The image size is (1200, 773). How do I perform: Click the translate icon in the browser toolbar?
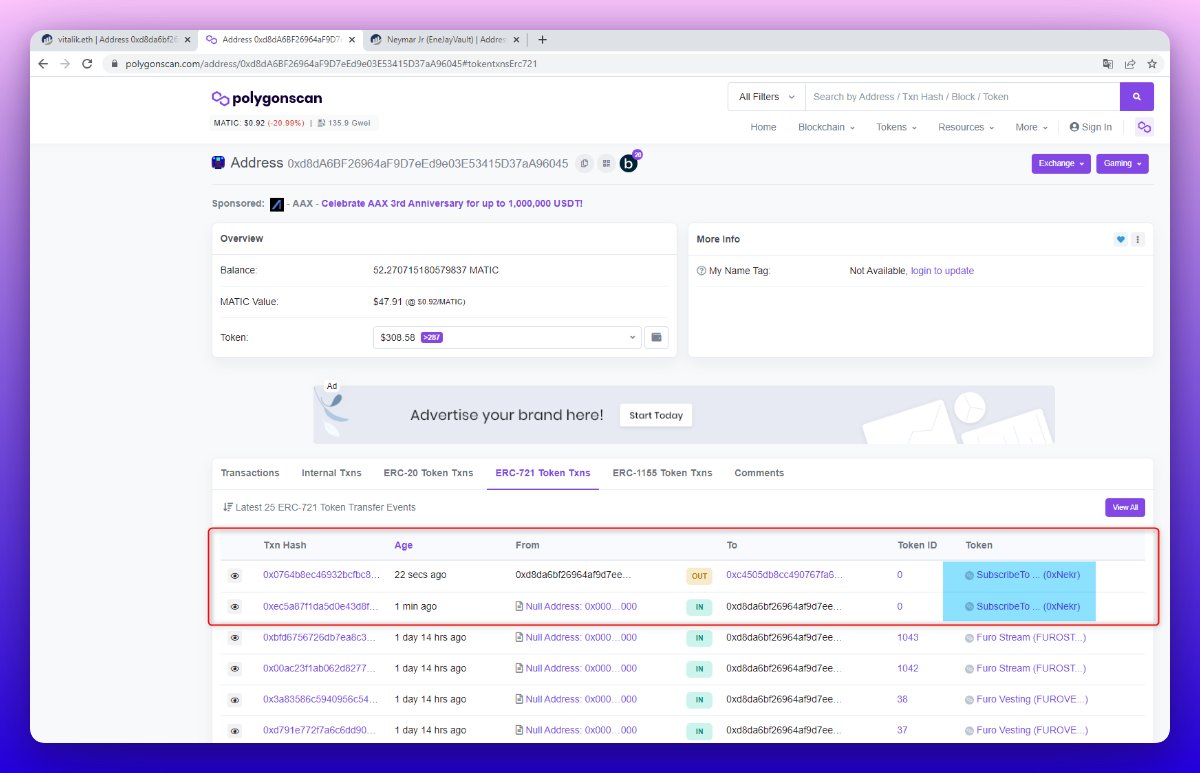[x=1106, y=62]
